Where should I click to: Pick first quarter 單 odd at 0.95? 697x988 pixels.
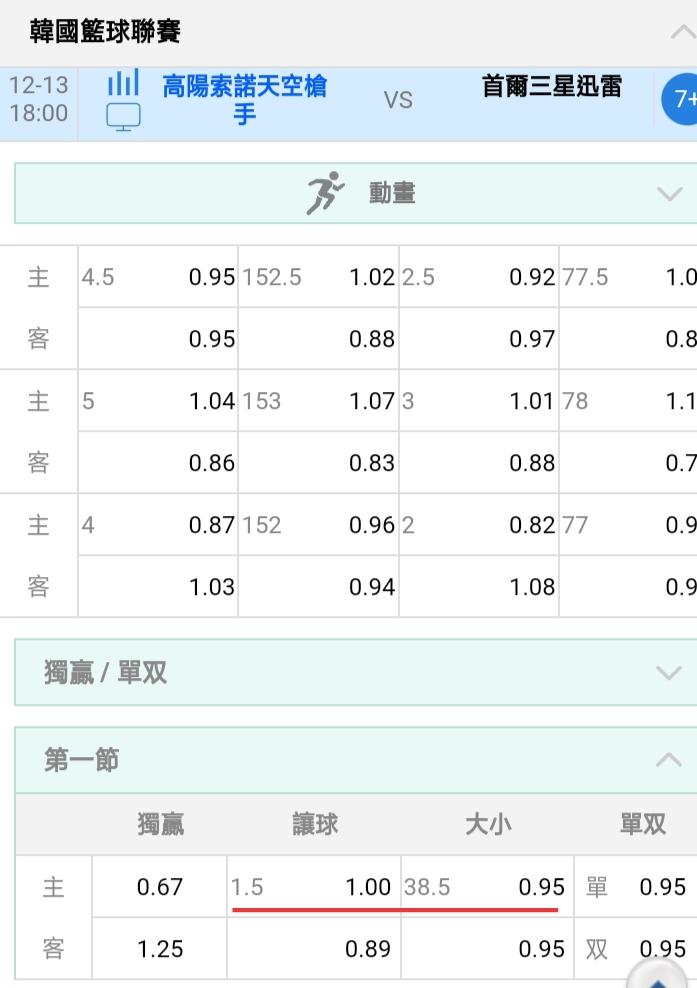click(636, 887)
